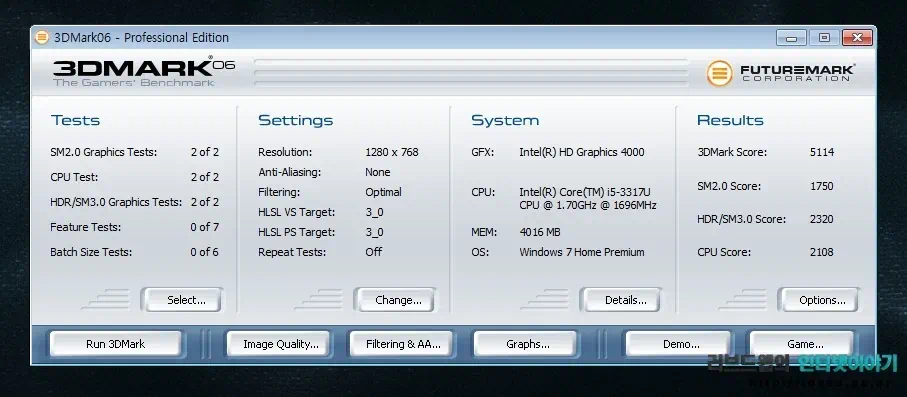Click the SM2.0 Graphics Tests label
907x397 pixels.
pyautogui.click(x=104, y=152)
